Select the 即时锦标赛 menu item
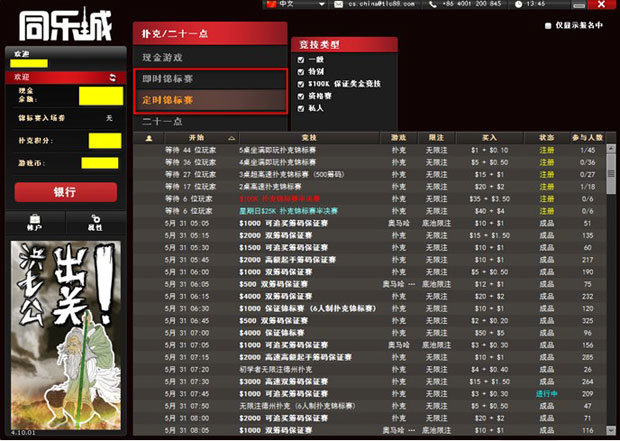620x441 pixels. tap(210, 79)
